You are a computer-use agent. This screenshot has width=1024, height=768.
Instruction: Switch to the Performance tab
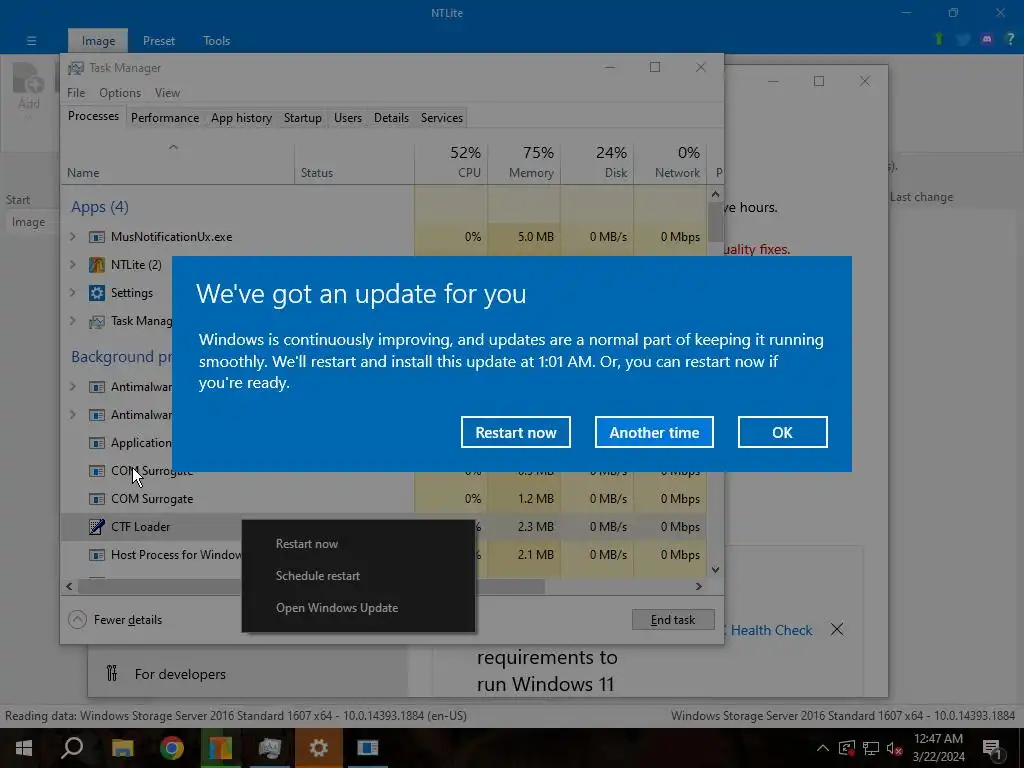pos(165,118)
